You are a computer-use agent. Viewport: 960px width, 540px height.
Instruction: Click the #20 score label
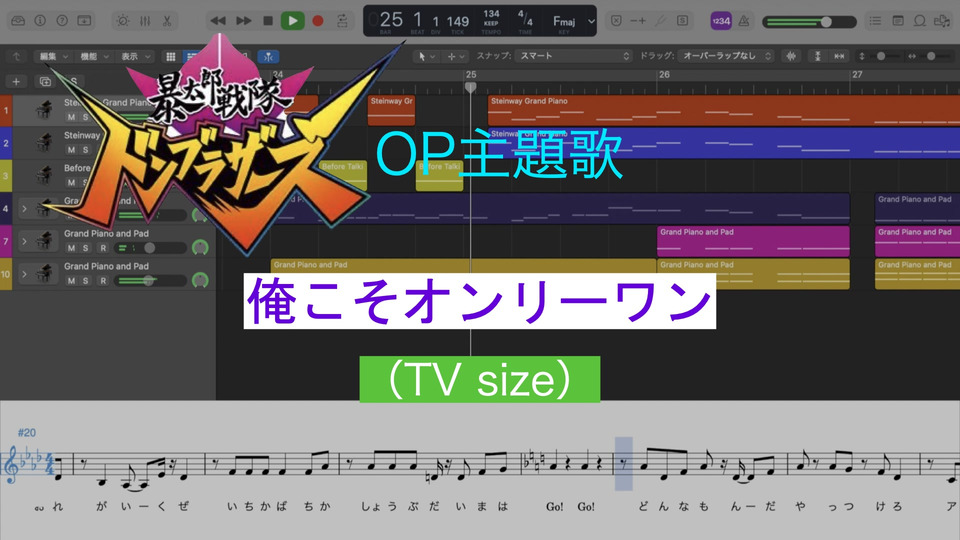26,433
